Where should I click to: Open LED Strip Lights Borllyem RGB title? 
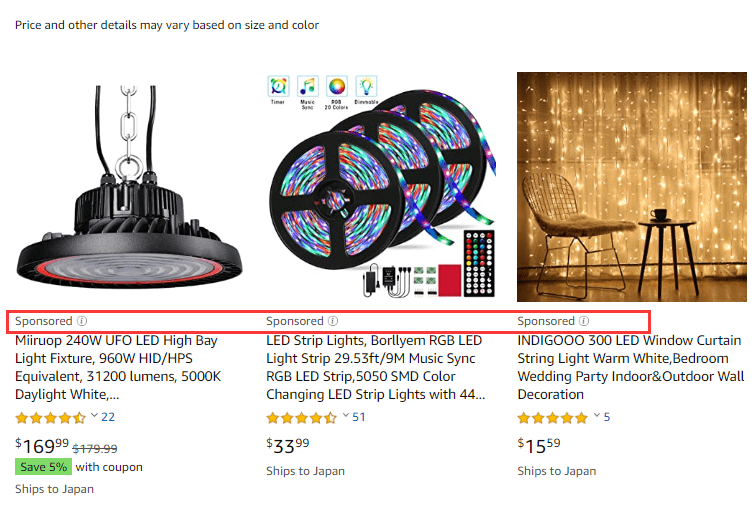pyautogui.click(x=376, y=368)
